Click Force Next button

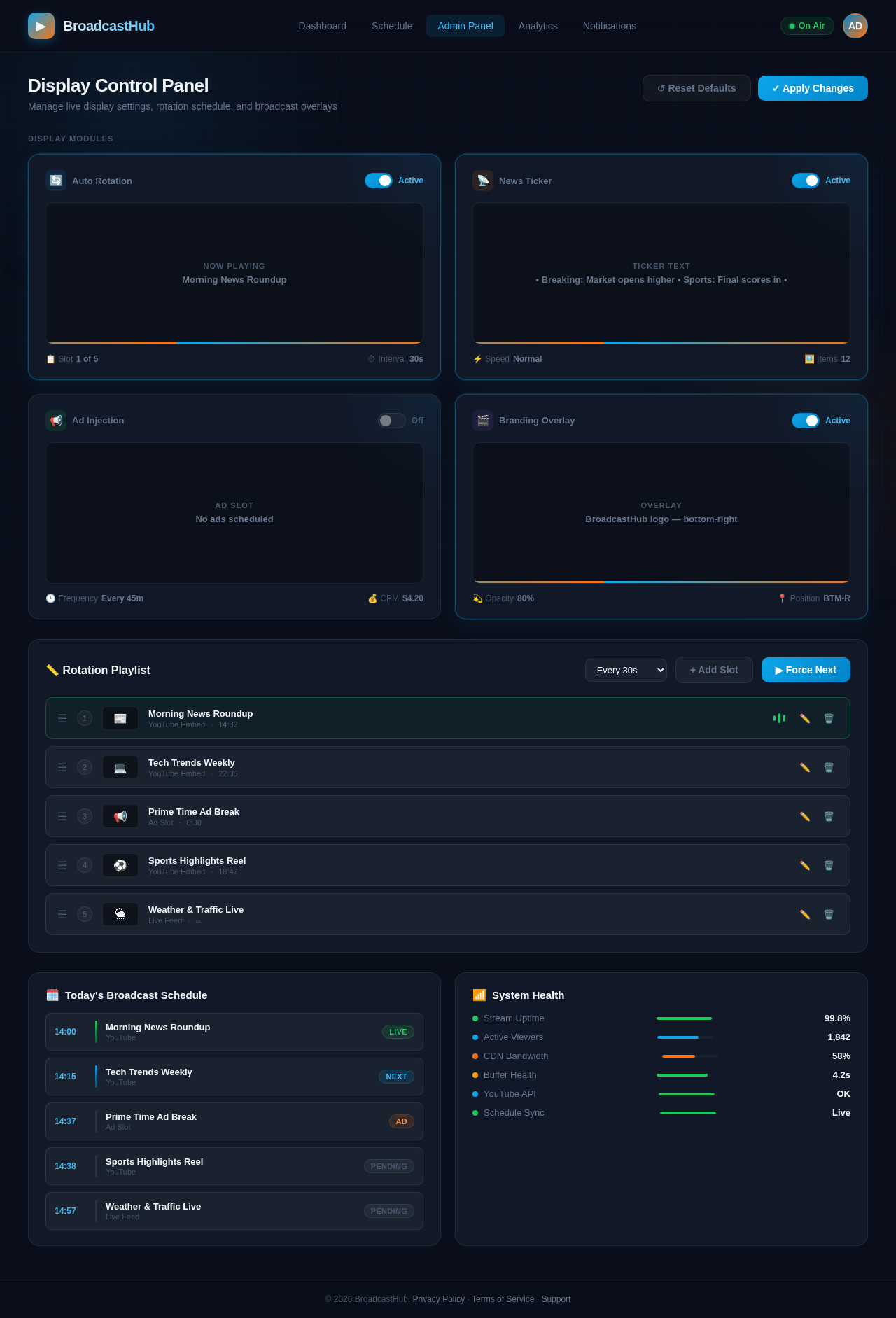[x=806, y=670]
